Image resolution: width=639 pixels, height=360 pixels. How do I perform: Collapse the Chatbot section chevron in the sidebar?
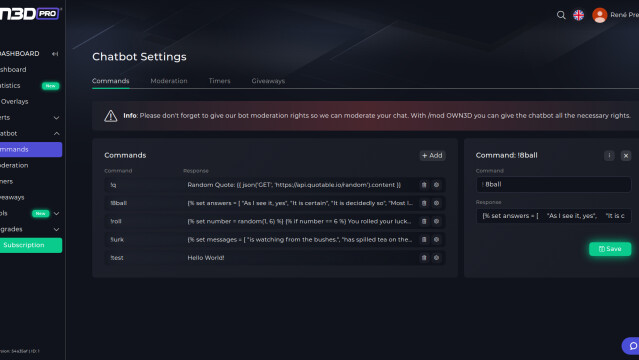pyautogui.click(x=56, y=133)
